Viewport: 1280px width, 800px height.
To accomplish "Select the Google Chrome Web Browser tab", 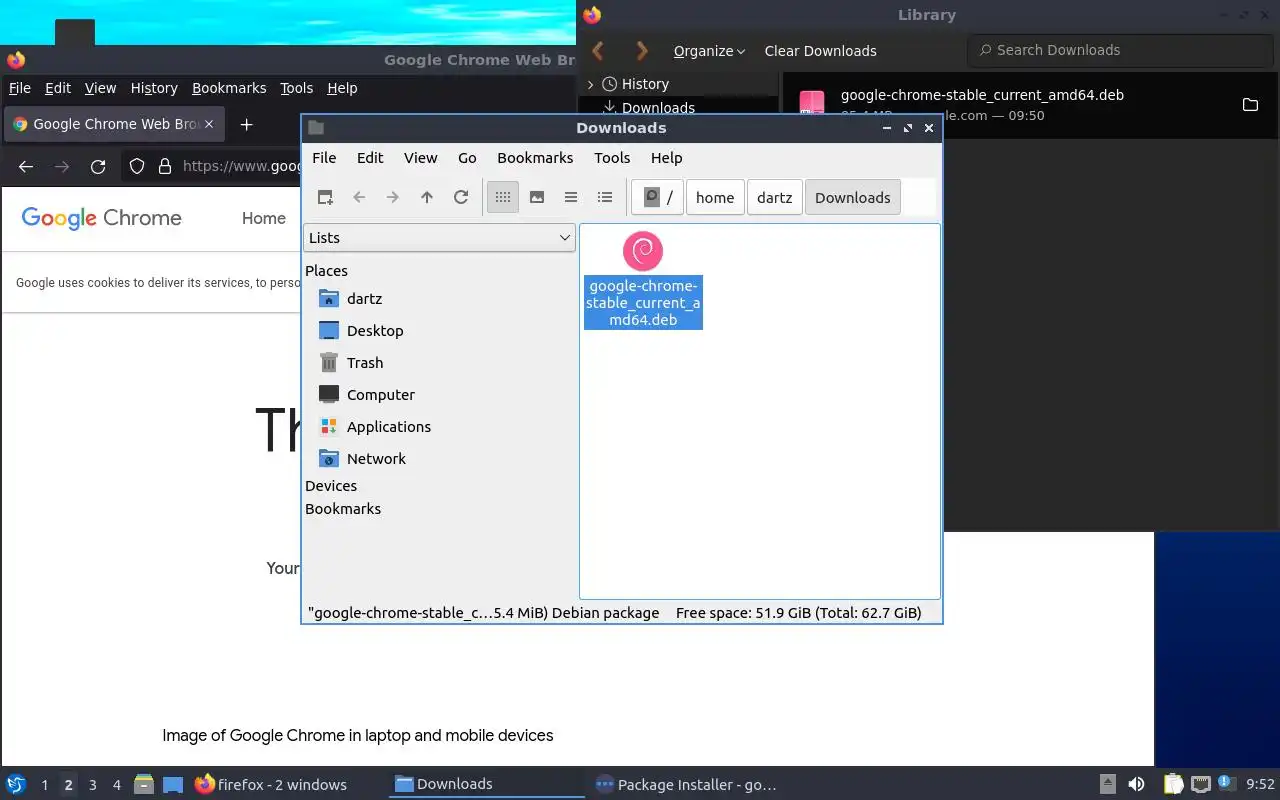I will [x=114, y=124].
